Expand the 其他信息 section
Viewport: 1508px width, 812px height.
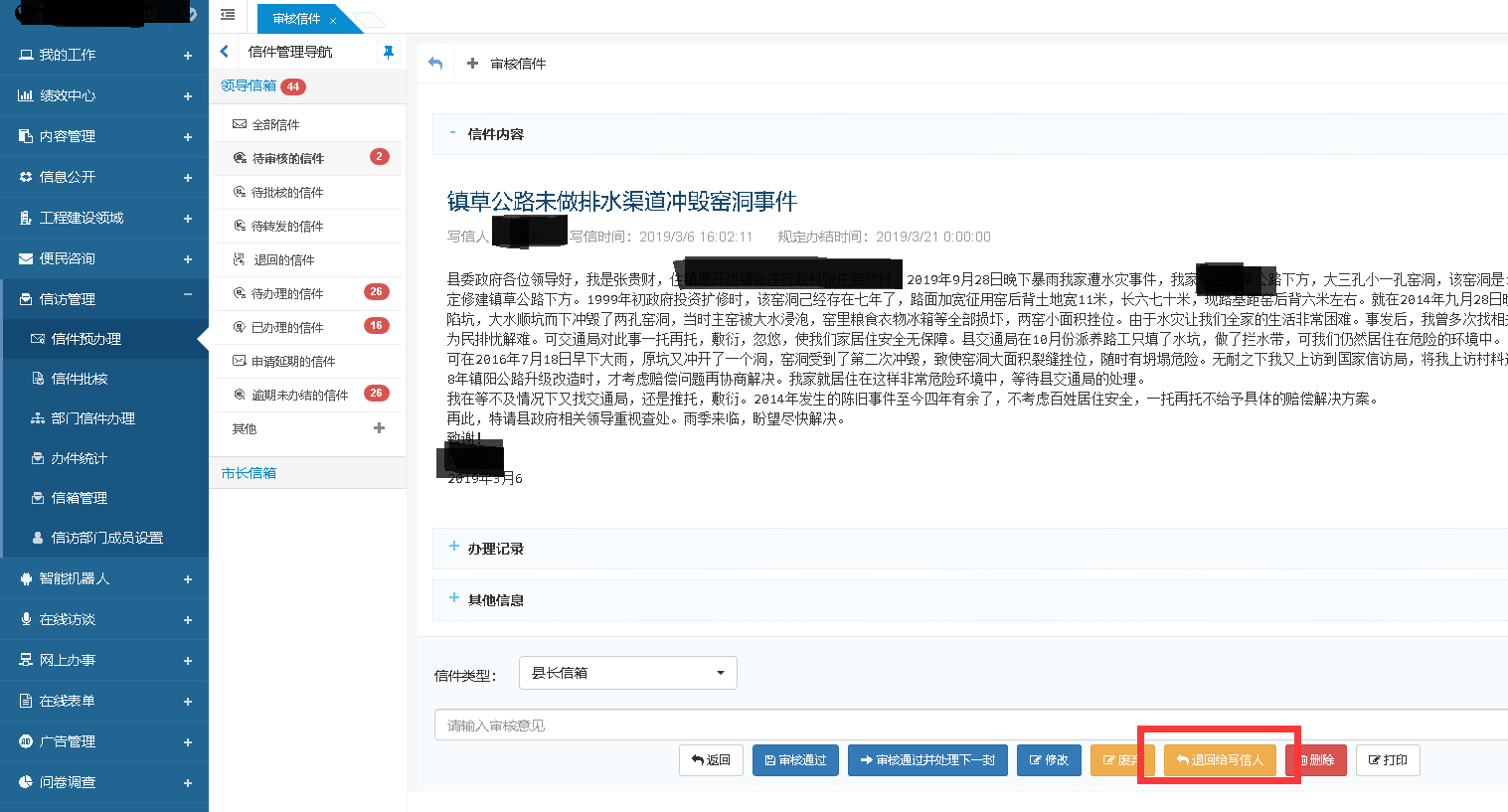click(495, 600)
